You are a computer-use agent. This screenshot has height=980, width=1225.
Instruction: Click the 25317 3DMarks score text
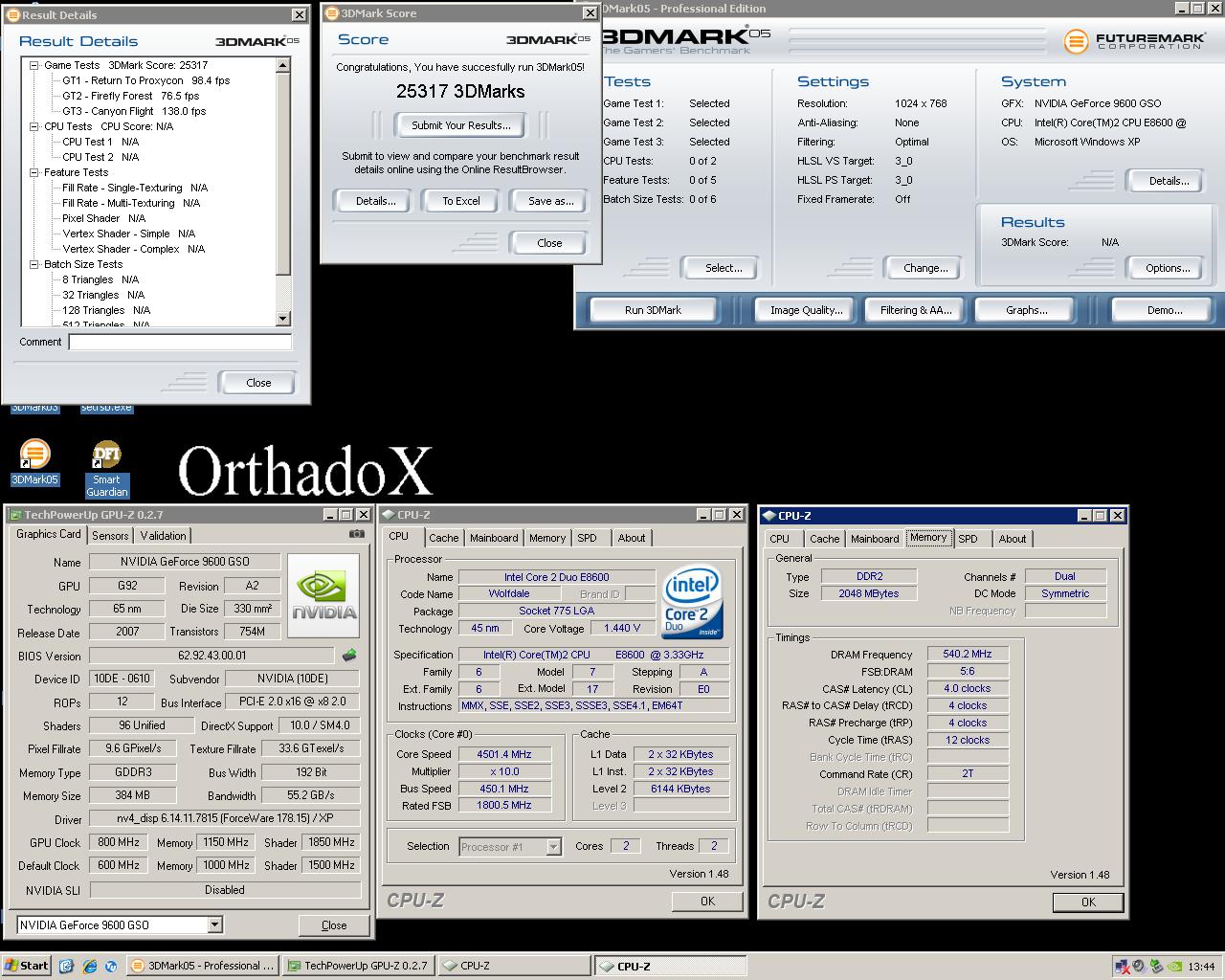click(460, 92)
